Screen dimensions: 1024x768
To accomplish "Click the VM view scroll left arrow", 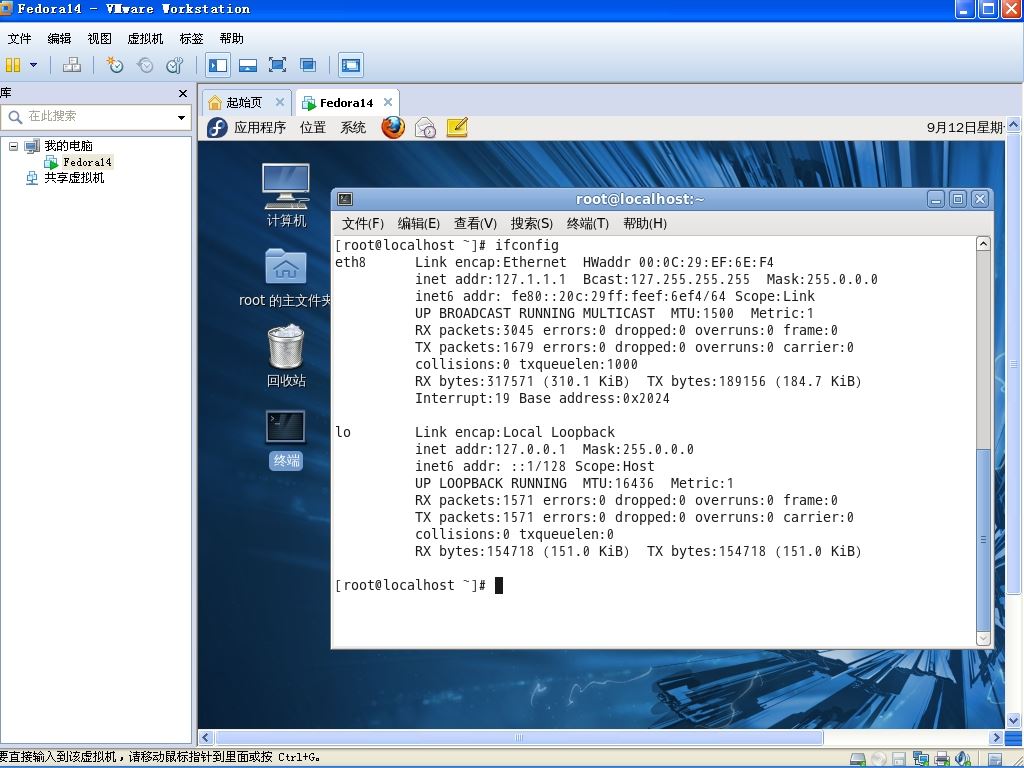I will (206, 737).
